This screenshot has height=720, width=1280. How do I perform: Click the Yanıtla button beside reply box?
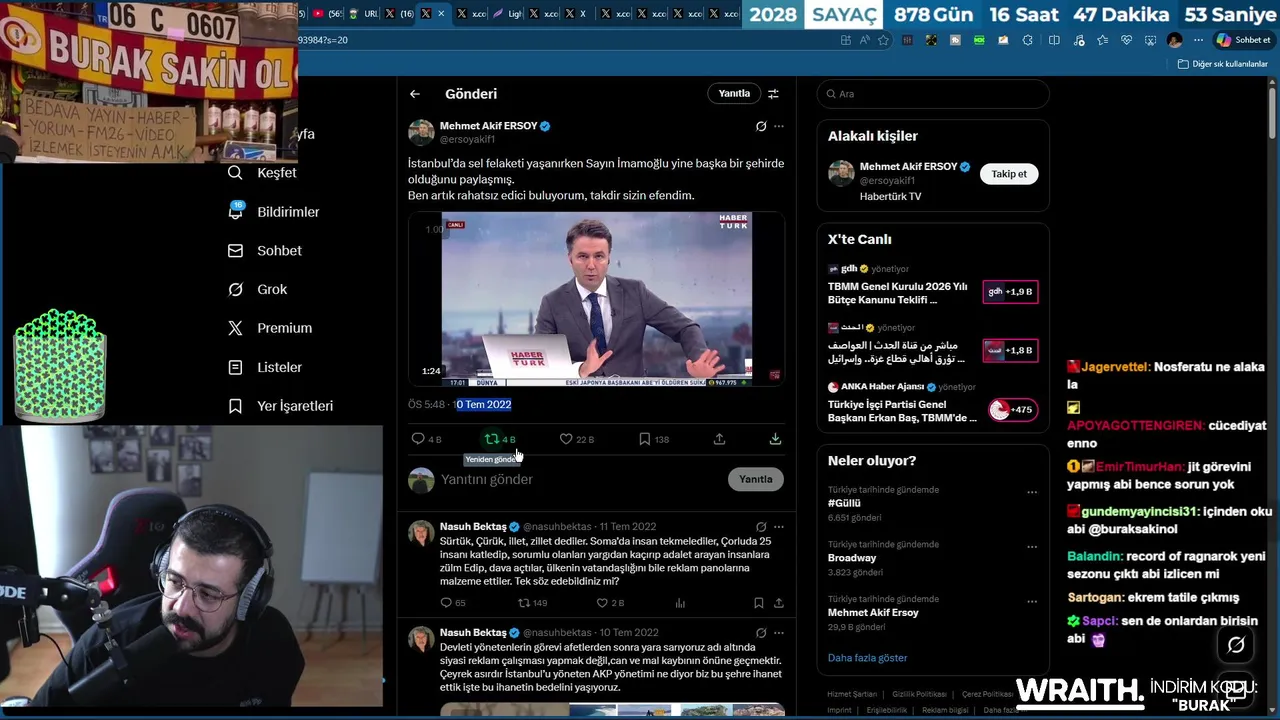756,479
